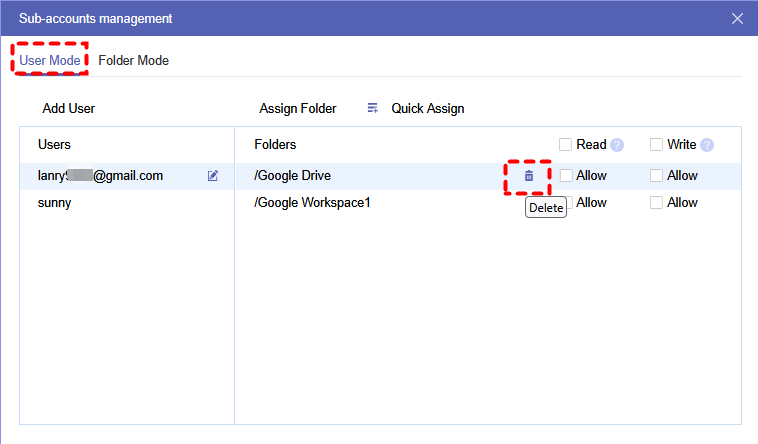Click the Quick Assign list icon
Image resolution: width=758 pixels, height=444 pixels.
click(x=373, y=108)
